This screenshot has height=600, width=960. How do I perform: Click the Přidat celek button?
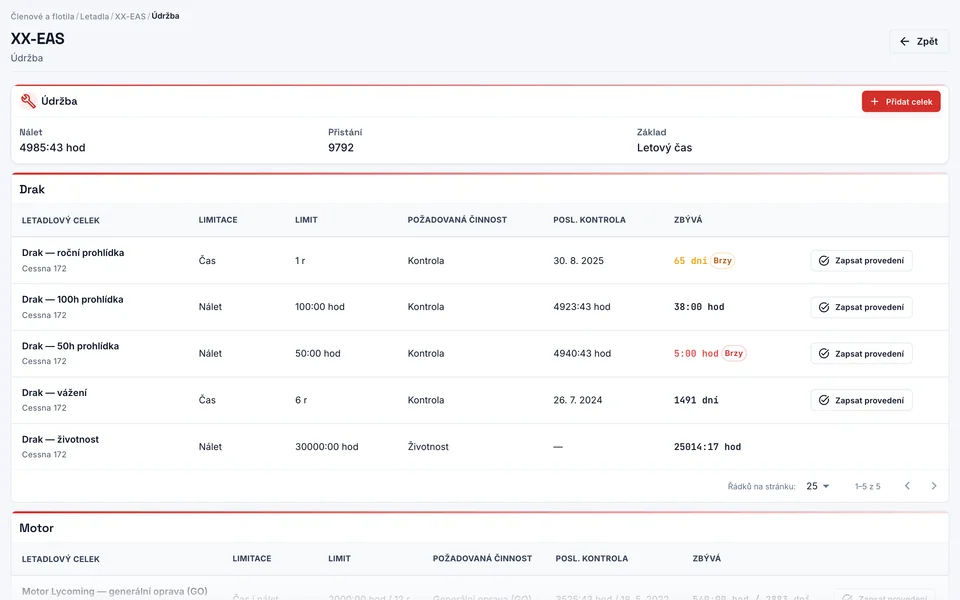coord(901,102)
